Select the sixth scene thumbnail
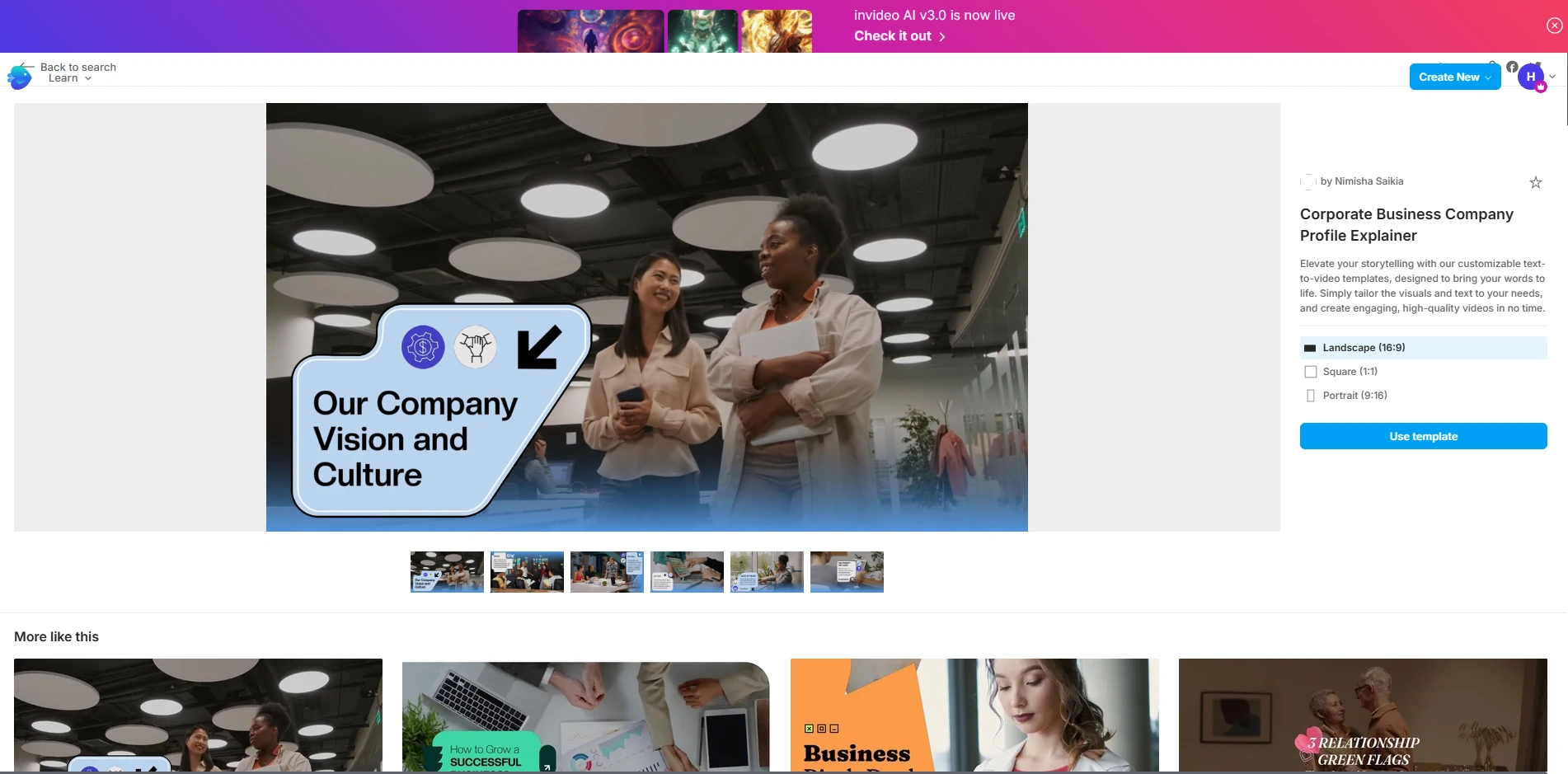The height and width of the screenshot is (774, 1568). click(847, 572)
